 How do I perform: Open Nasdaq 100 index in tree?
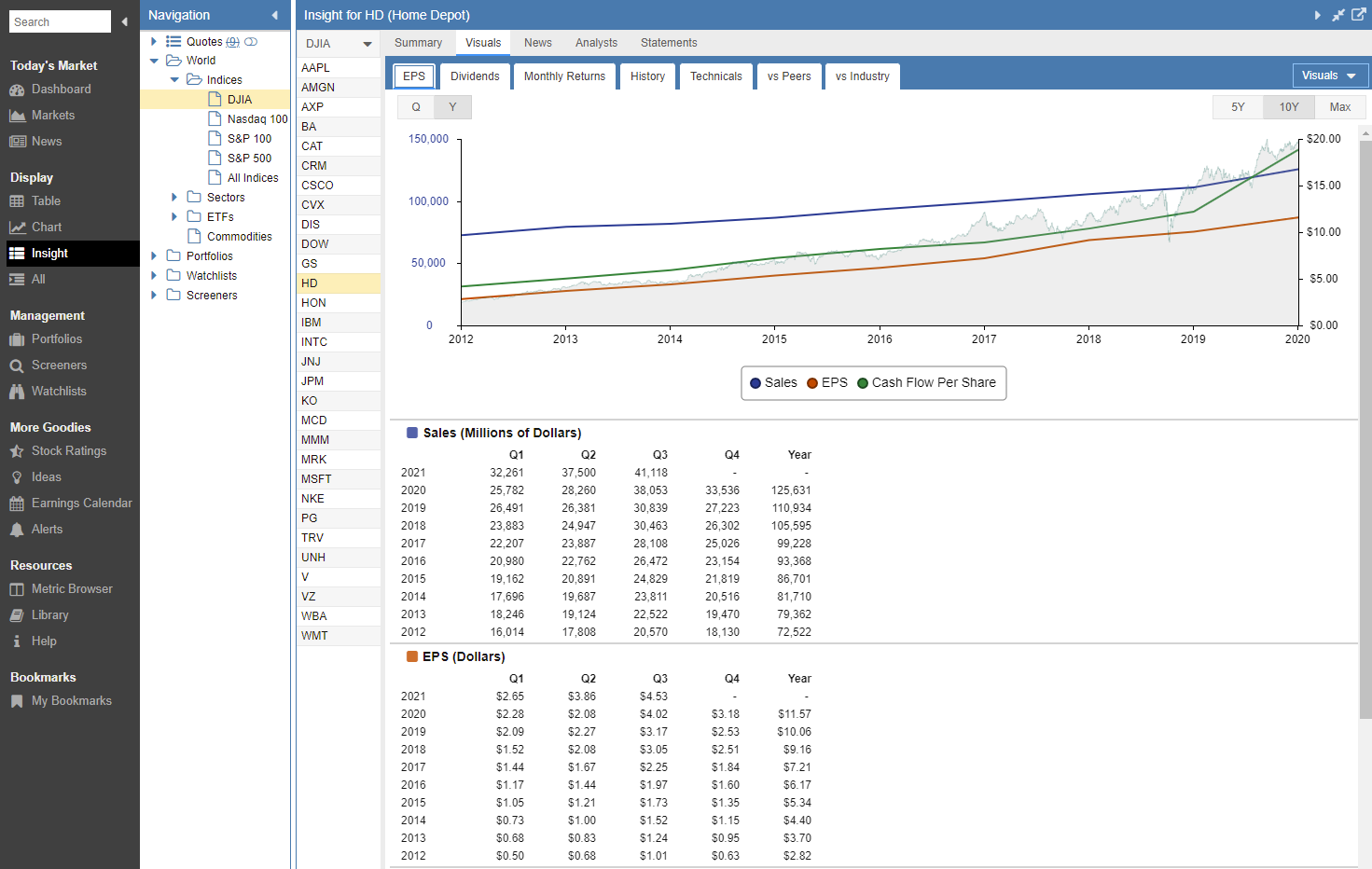248,119
